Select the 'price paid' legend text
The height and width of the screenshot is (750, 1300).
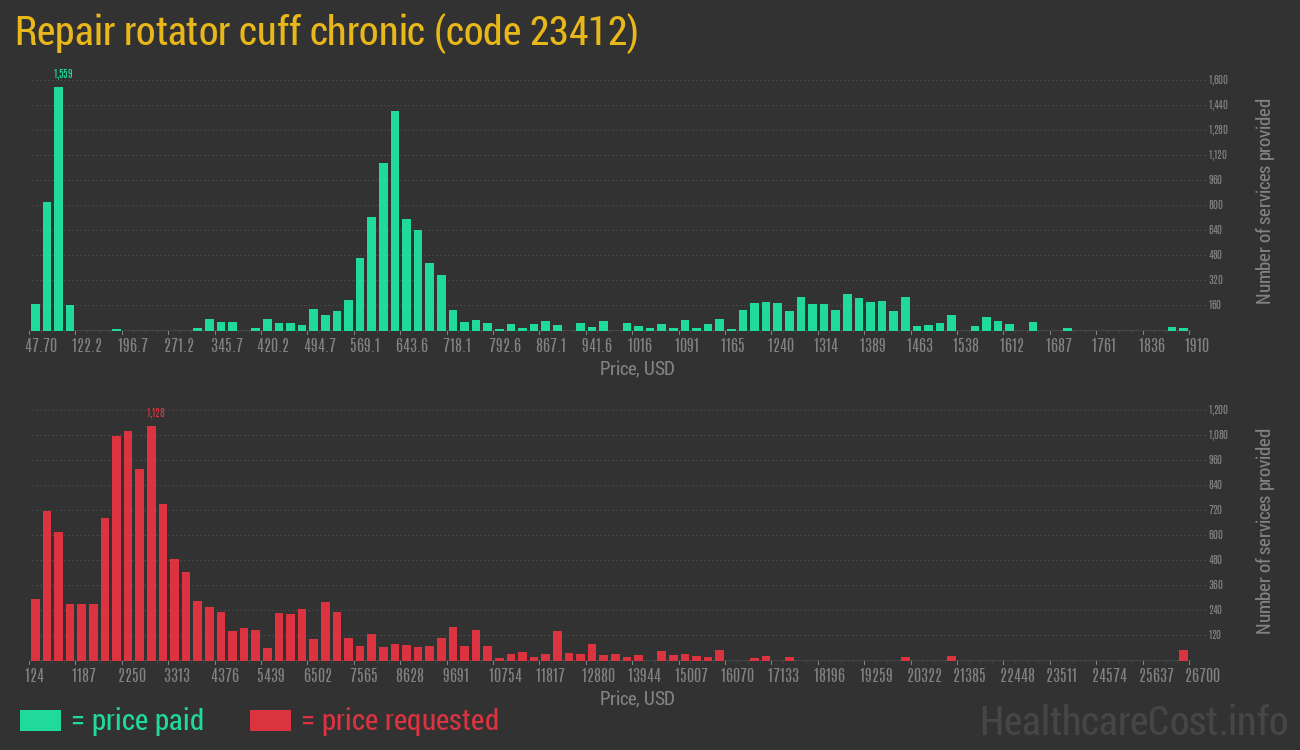point(137,720)
